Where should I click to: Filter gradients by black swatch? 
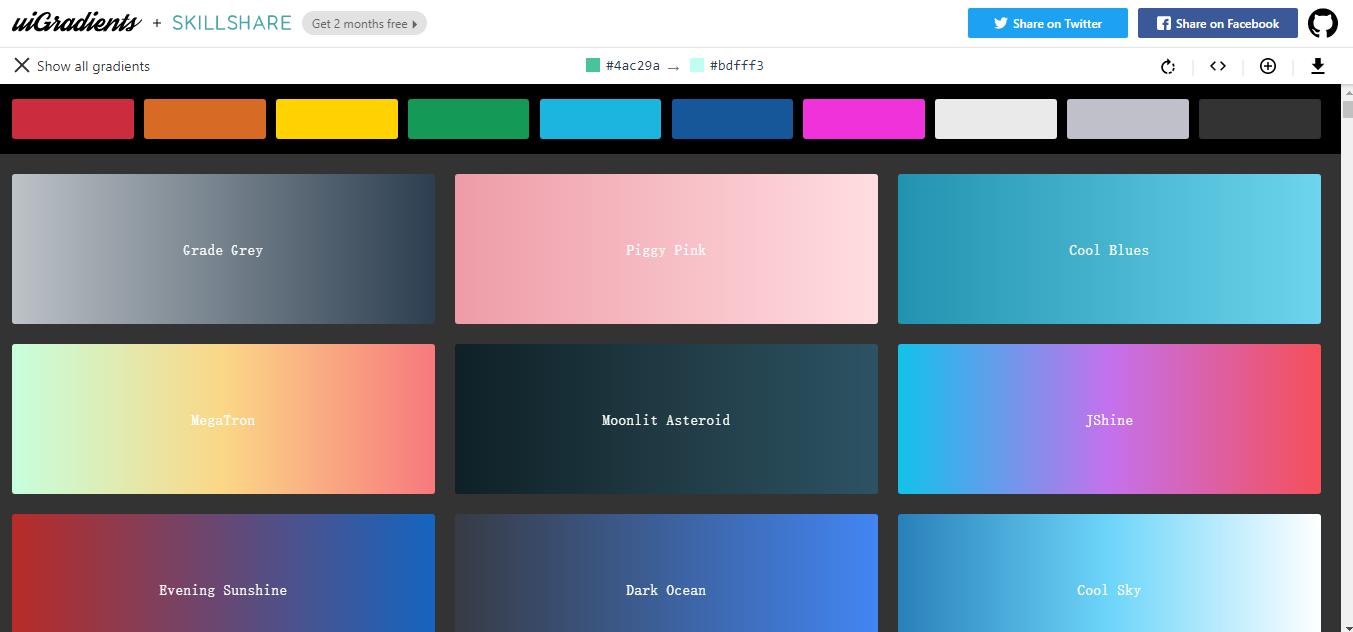[1260, 119]
